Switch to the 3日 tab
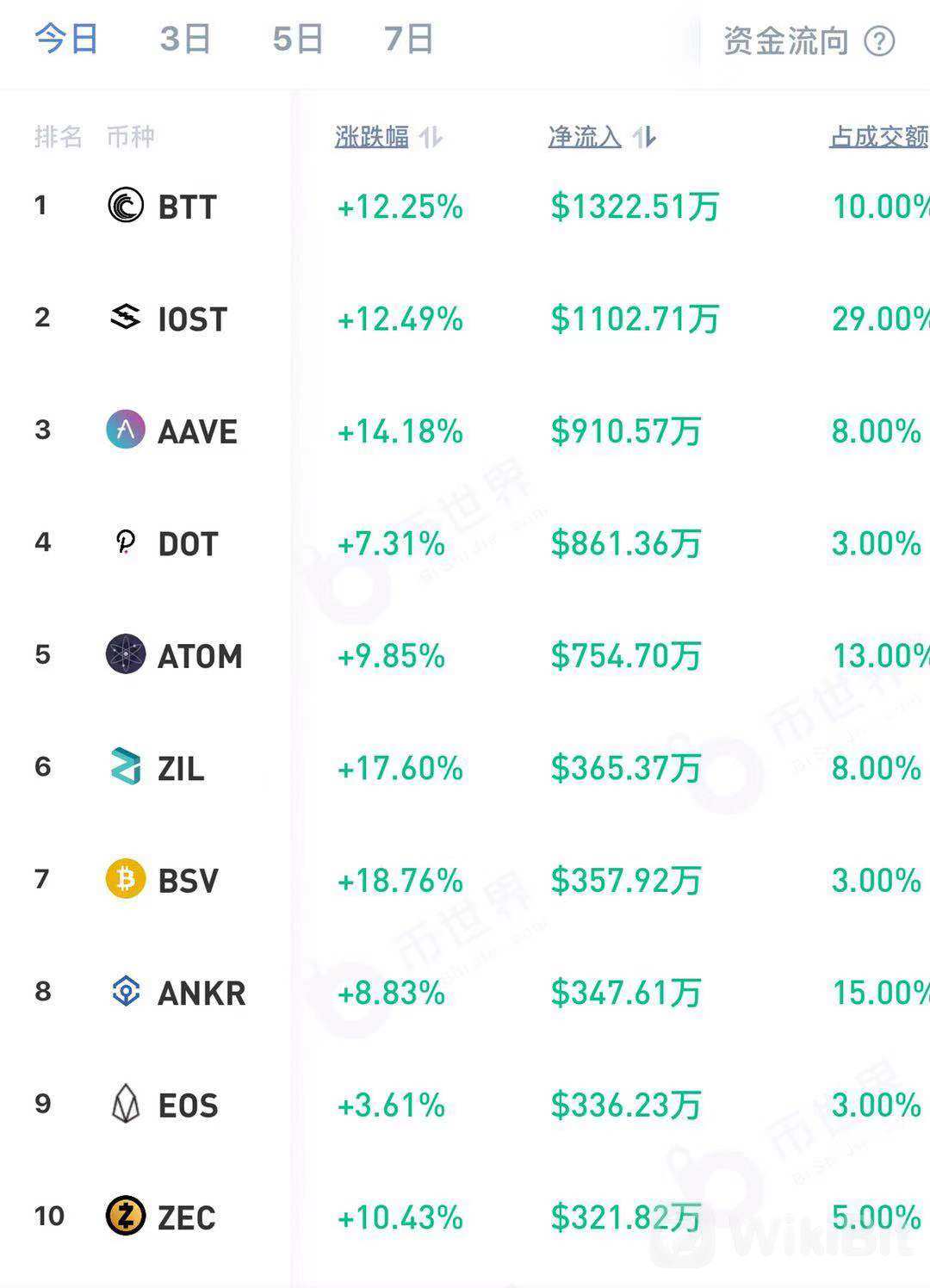 (186, 40)
